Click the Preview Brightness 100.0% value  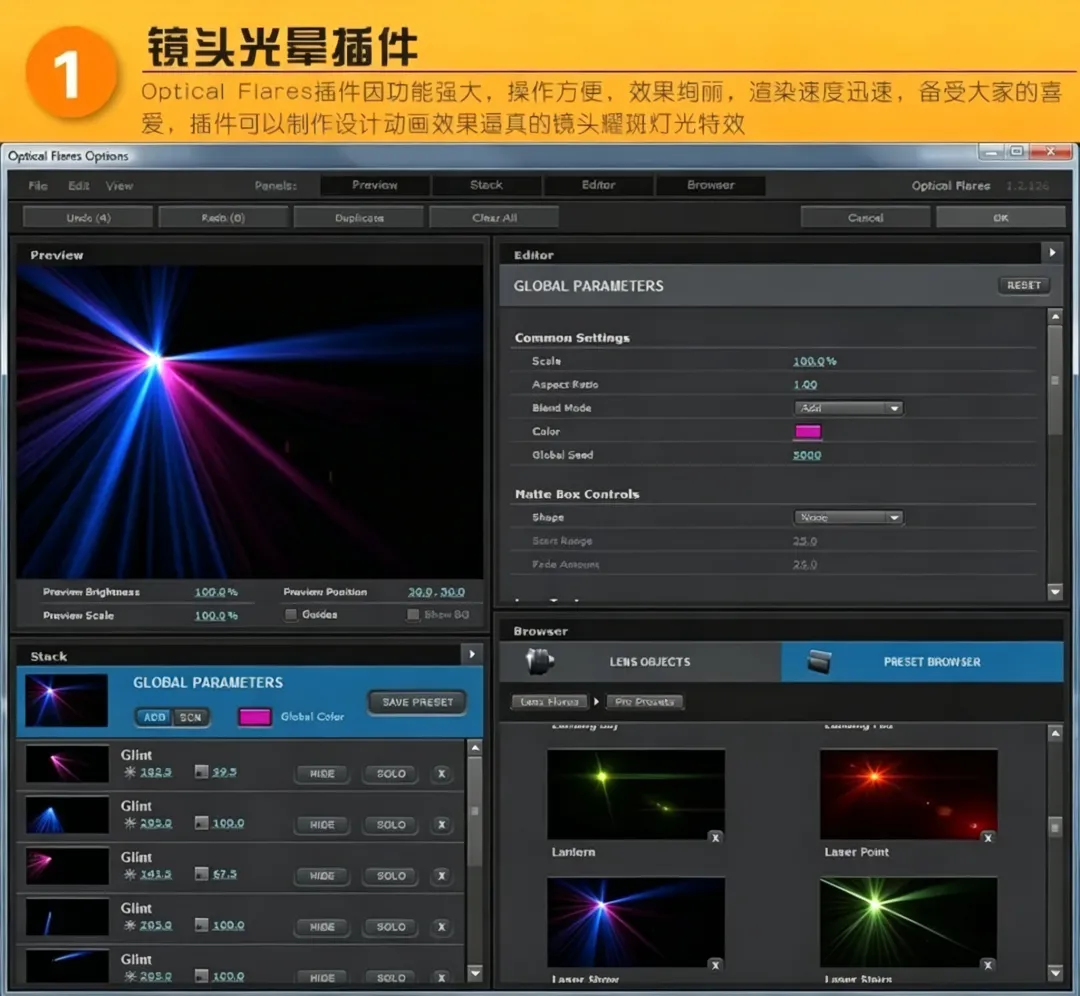tap(216, 592)
